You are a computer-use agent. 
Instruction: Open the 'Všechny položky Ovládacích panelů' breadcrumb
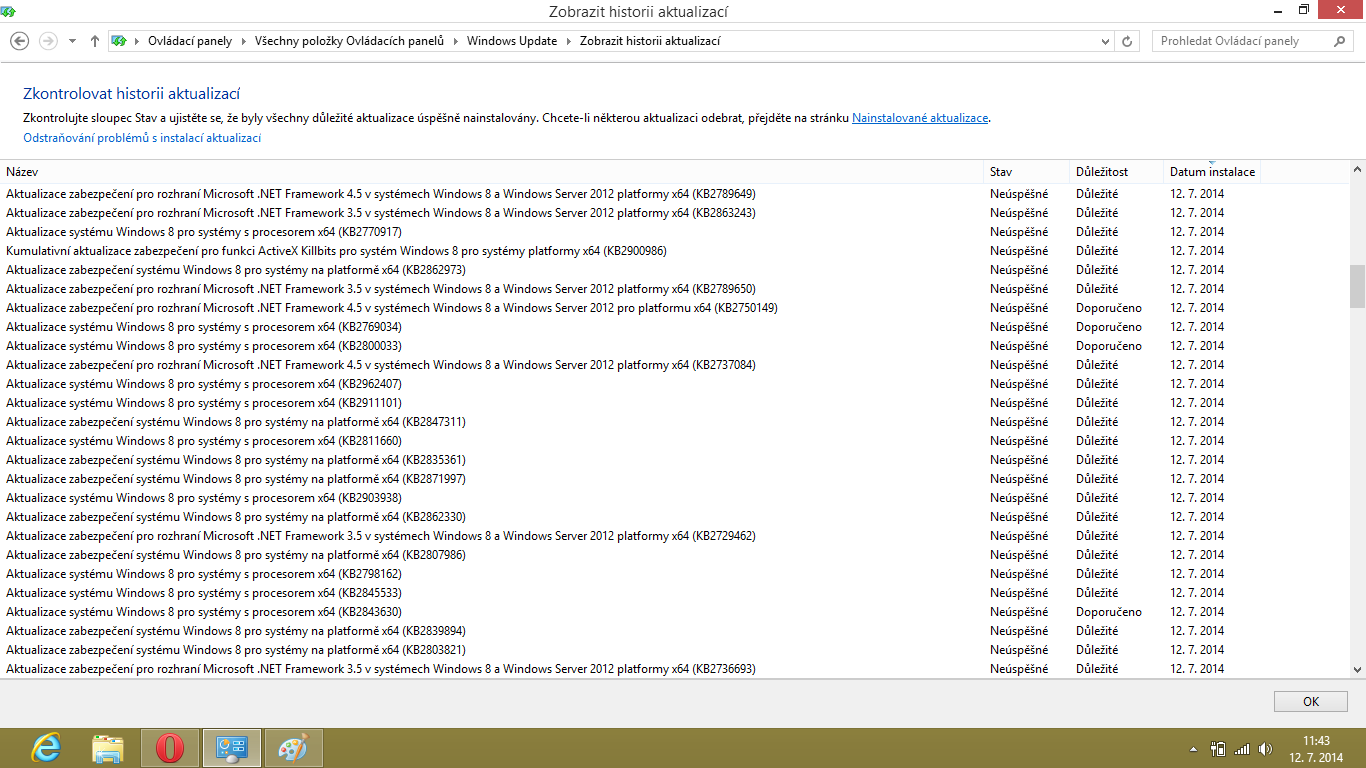click(x=349, y=41)
